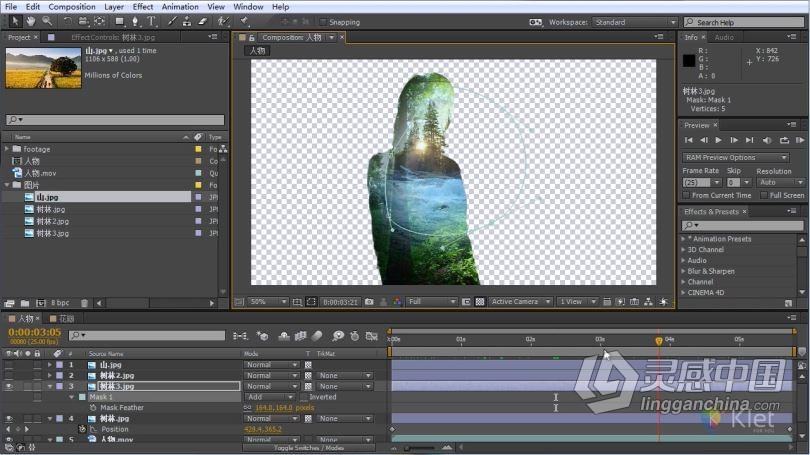Jump to last frame in Preview panel
The height and width of the screenshot is (455, 810).
750,140
